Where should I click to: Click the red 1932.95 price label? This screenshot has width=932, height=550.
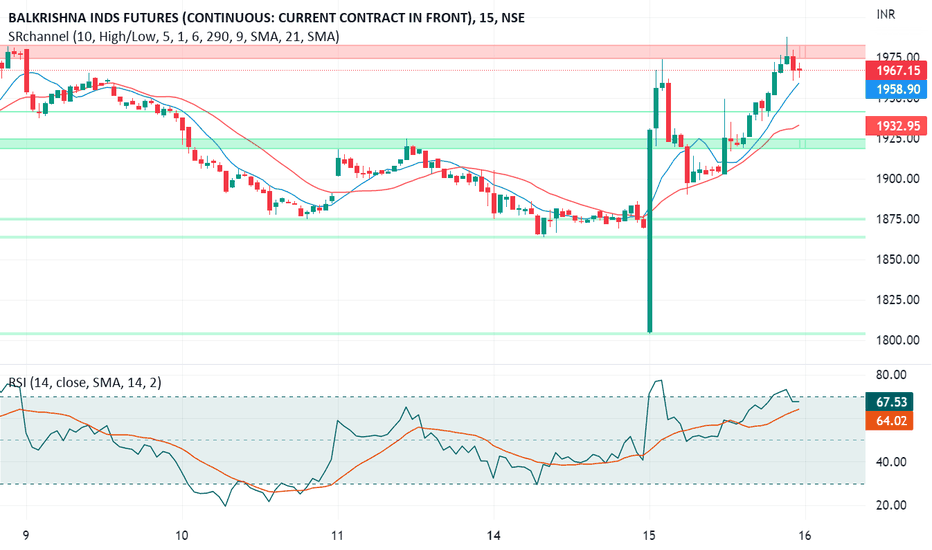[x=898, y=126]
